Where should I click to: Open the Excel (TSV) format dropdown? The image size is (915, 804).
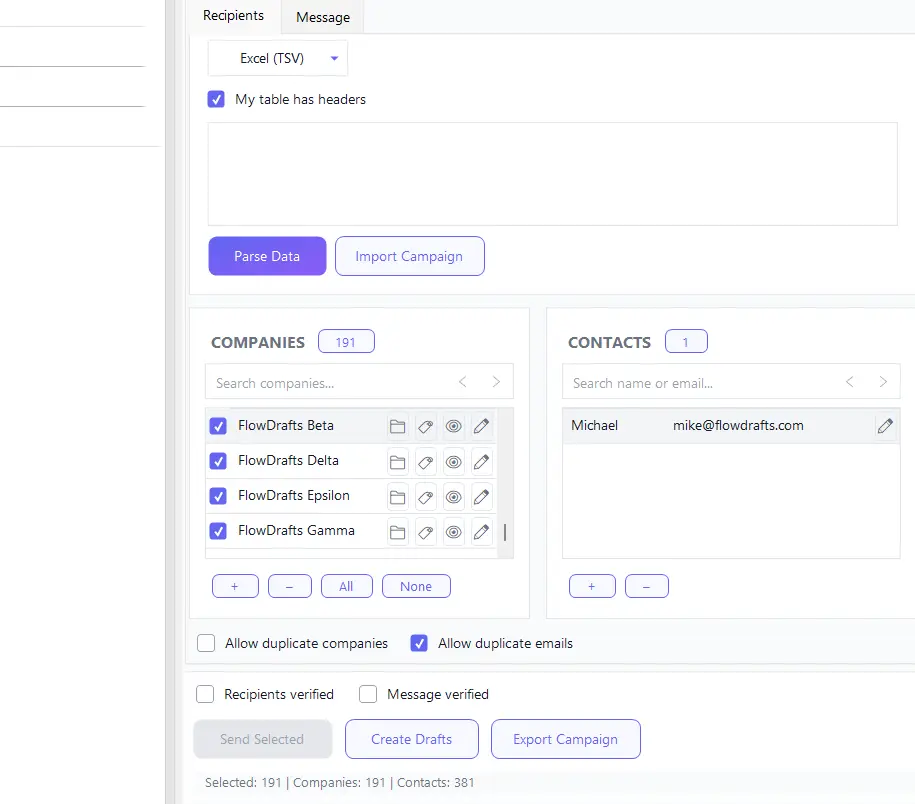277,58
